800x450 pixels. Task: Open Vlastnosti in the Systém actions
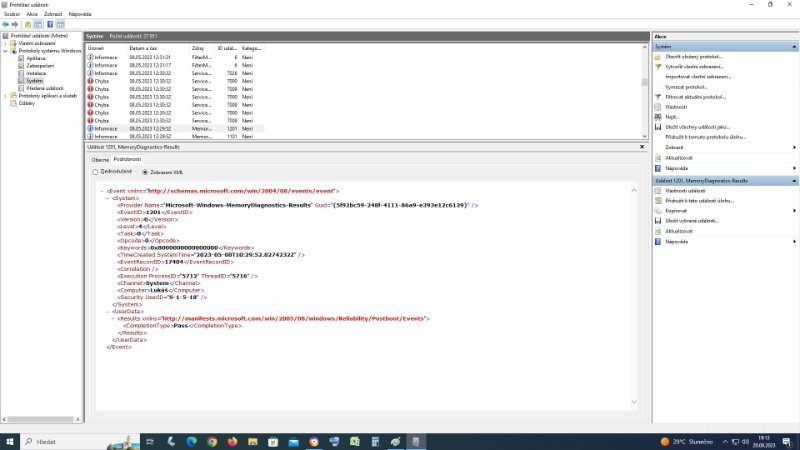676,107
